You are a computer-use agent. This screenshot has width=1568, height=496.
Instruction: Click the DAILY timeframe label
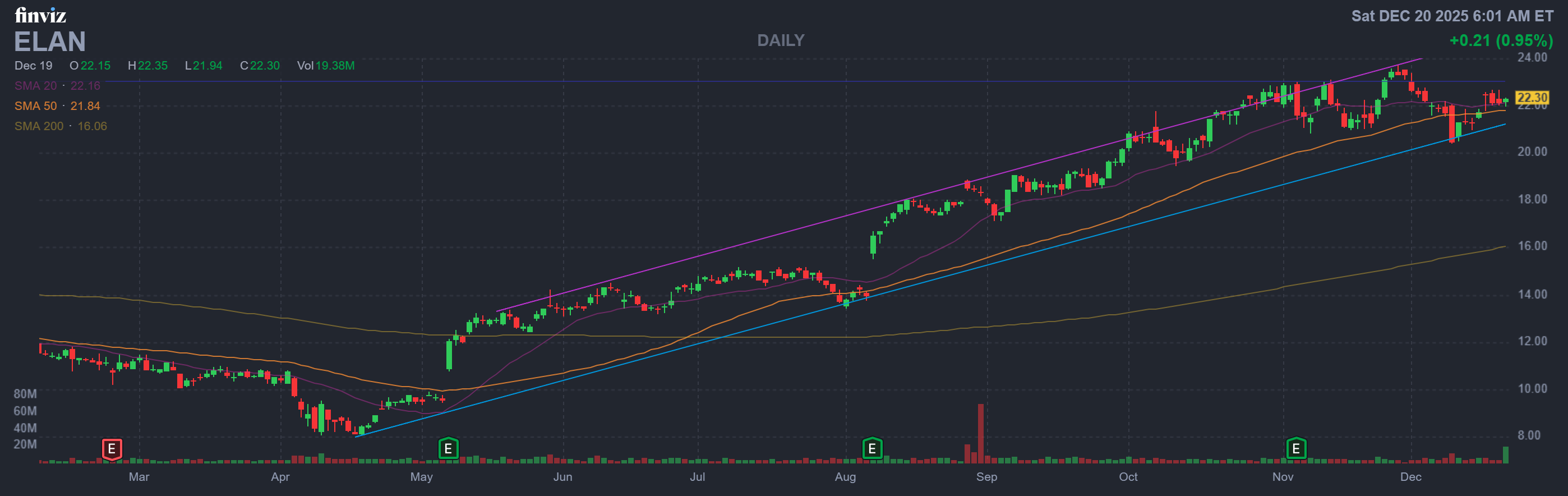coord(780,40)
